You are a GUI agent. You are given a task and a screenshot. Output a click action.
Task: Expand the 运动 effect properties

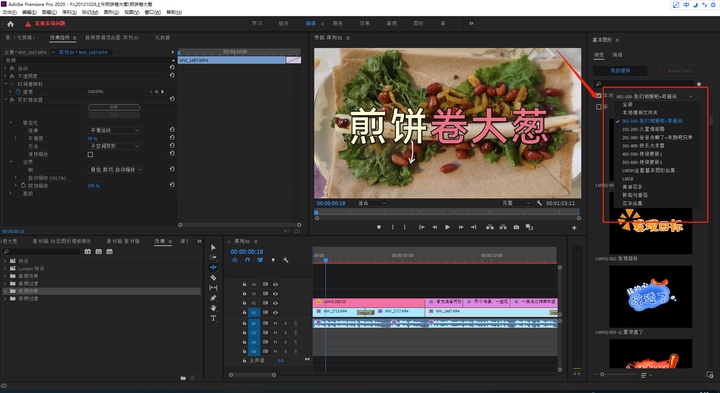[x=6, y=67]
